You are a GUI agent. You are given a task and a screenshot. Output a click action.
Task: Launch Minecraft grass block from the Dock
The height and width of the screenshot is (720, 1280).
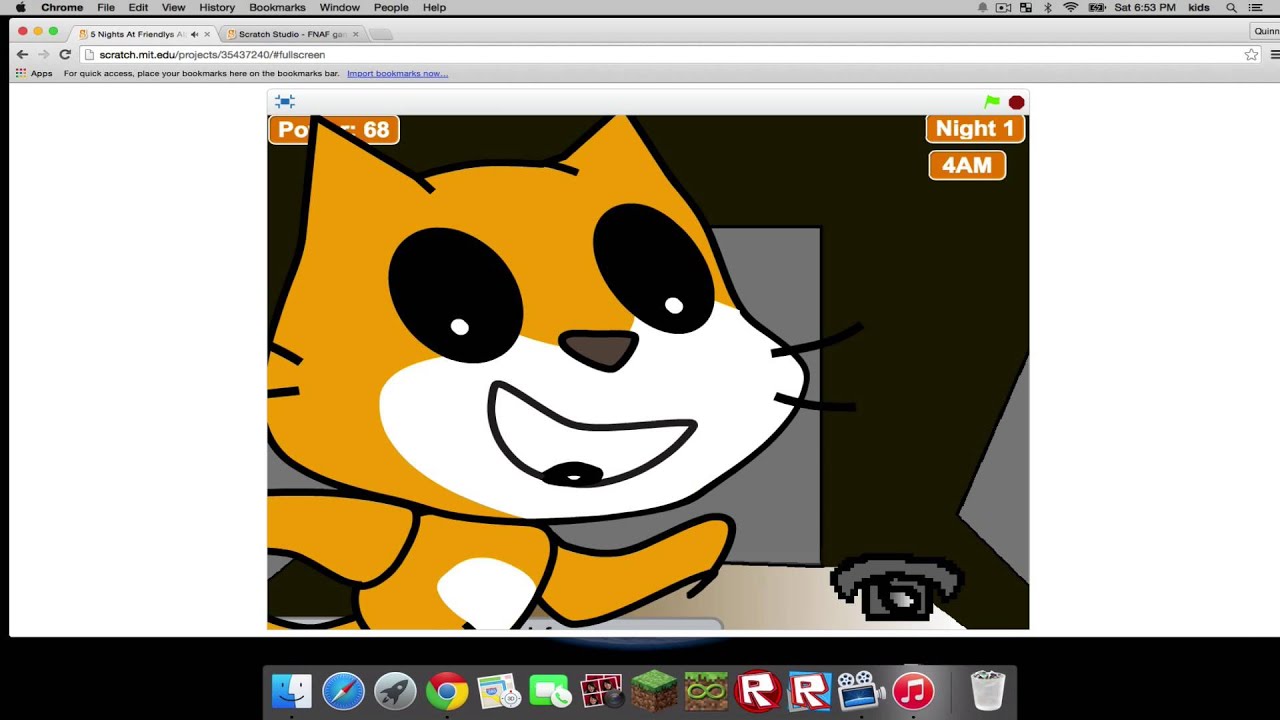click(x=654, y=691)
